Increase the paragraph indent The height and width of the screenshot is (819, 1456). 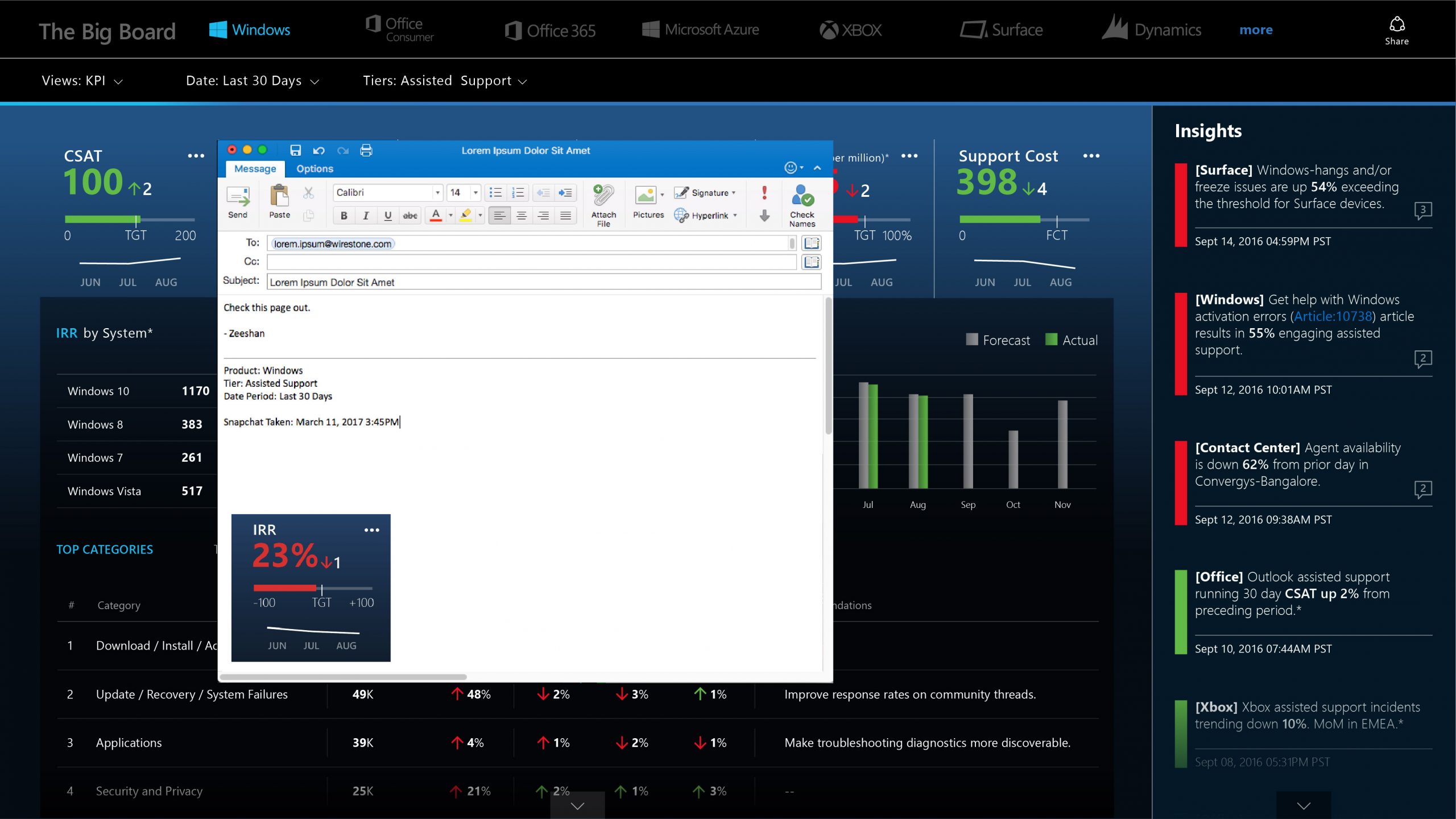pos(565,193)
